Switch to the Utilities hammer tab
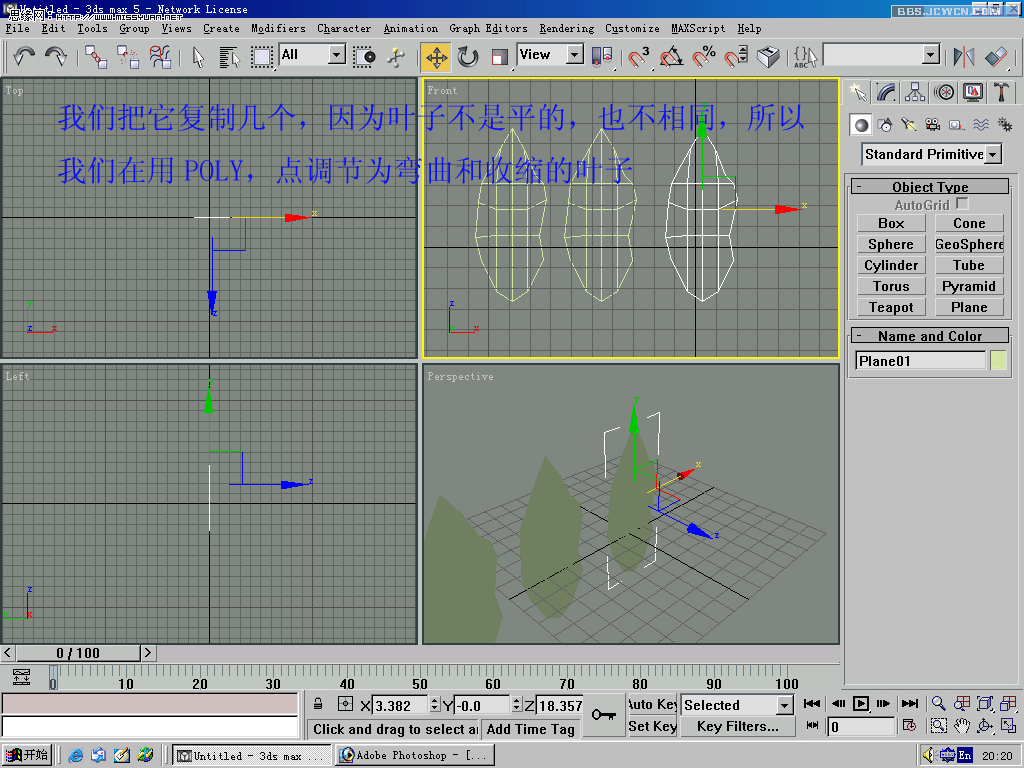Viewport: 1024px width, 768px height. (x=1001, y=92)
